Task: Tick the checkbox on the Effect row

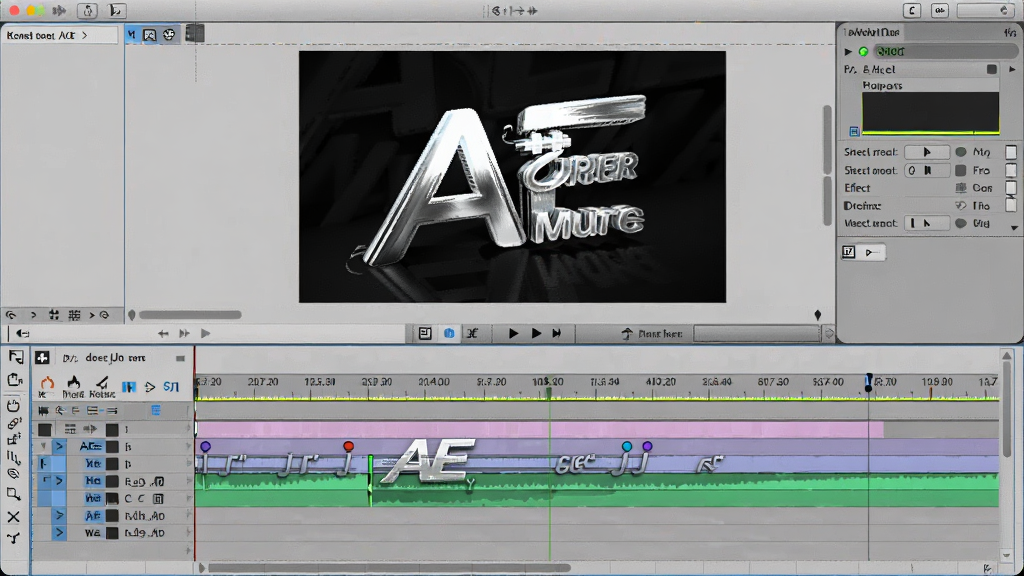Action: tap(1011, 188)
